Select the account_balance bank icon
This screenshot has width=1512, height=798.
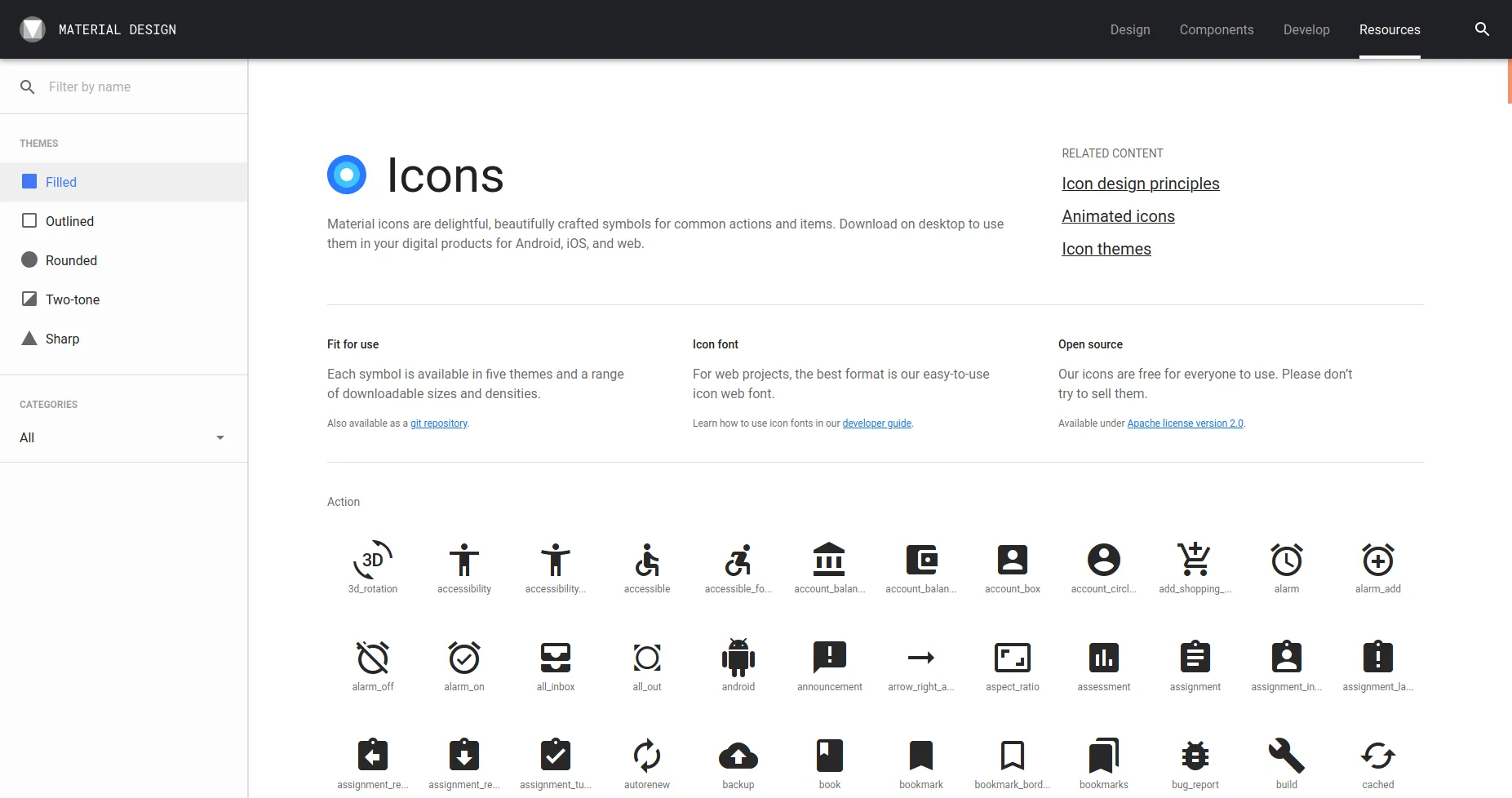pyautogui.click(x=830, y=560)
